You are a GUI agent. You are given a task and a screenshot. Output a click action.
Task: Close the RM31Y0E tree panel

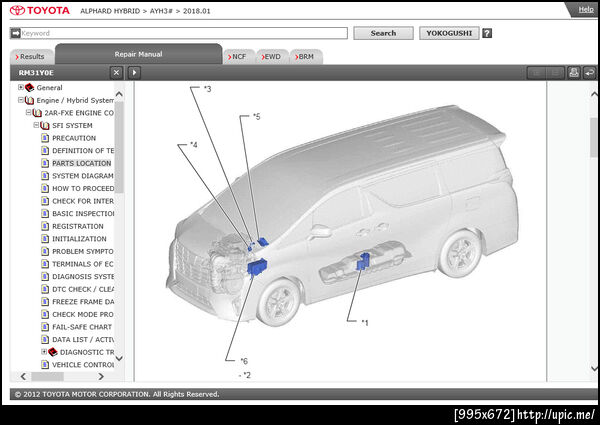tap(116, 73)
